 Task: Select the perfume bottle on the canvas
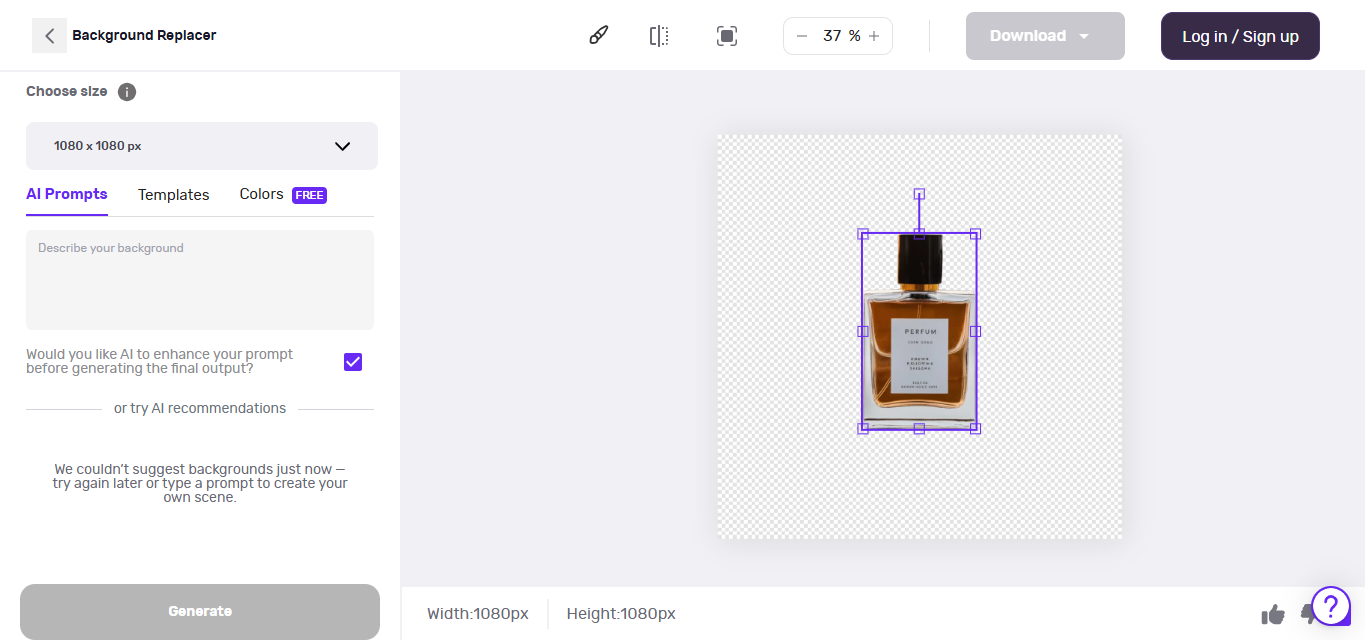pos(919,333)
